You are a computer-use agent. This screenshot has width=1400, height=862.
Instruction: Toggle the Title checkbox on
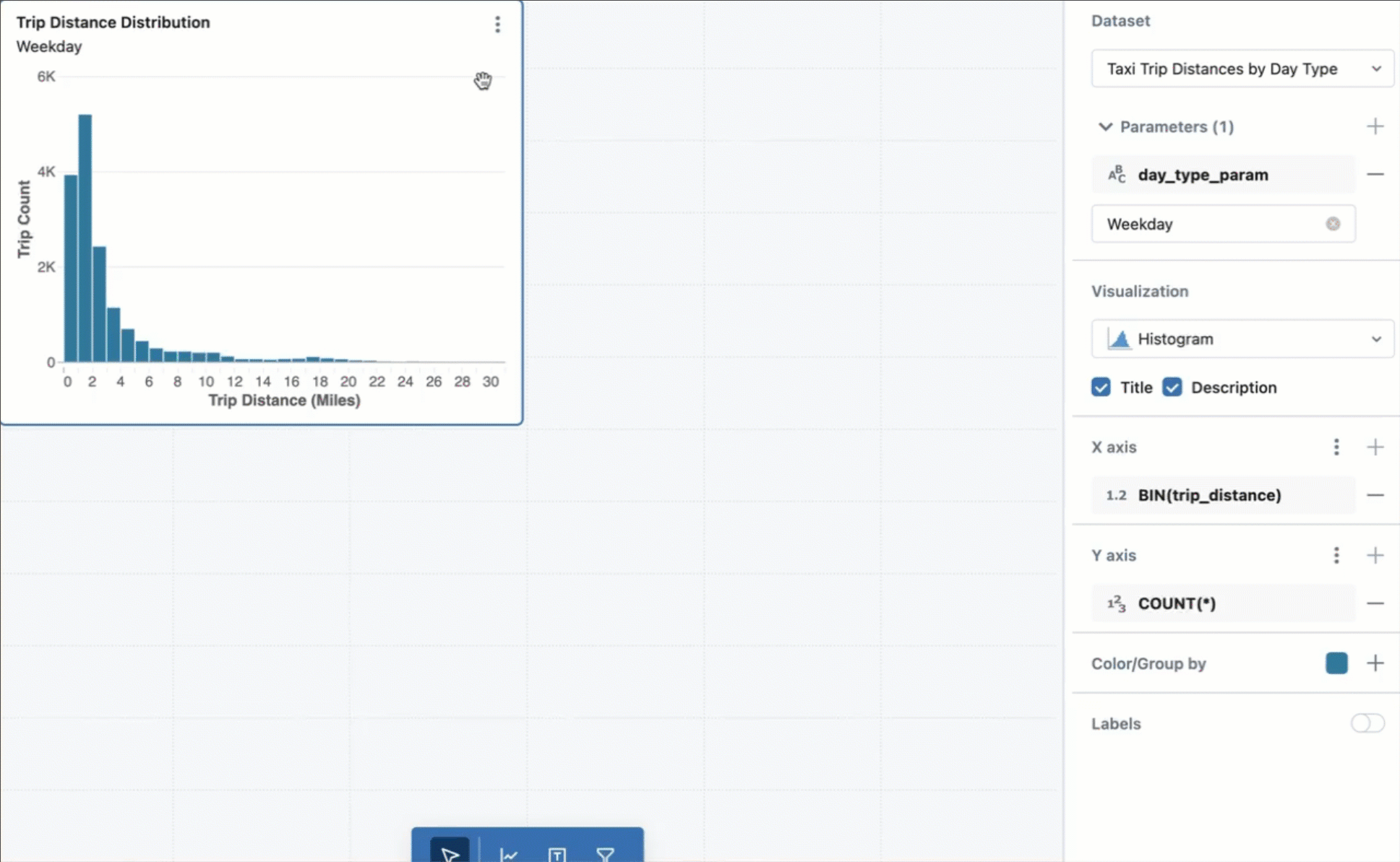click(x=1100, y=387)
